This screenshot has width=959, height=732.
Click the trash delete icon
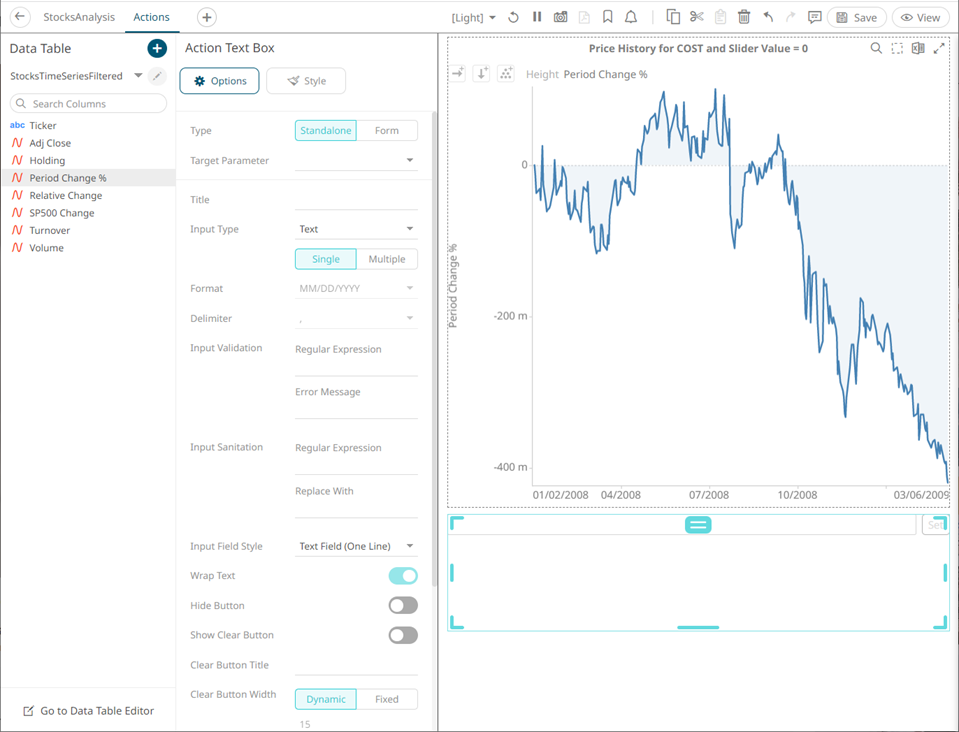point(744,17)
